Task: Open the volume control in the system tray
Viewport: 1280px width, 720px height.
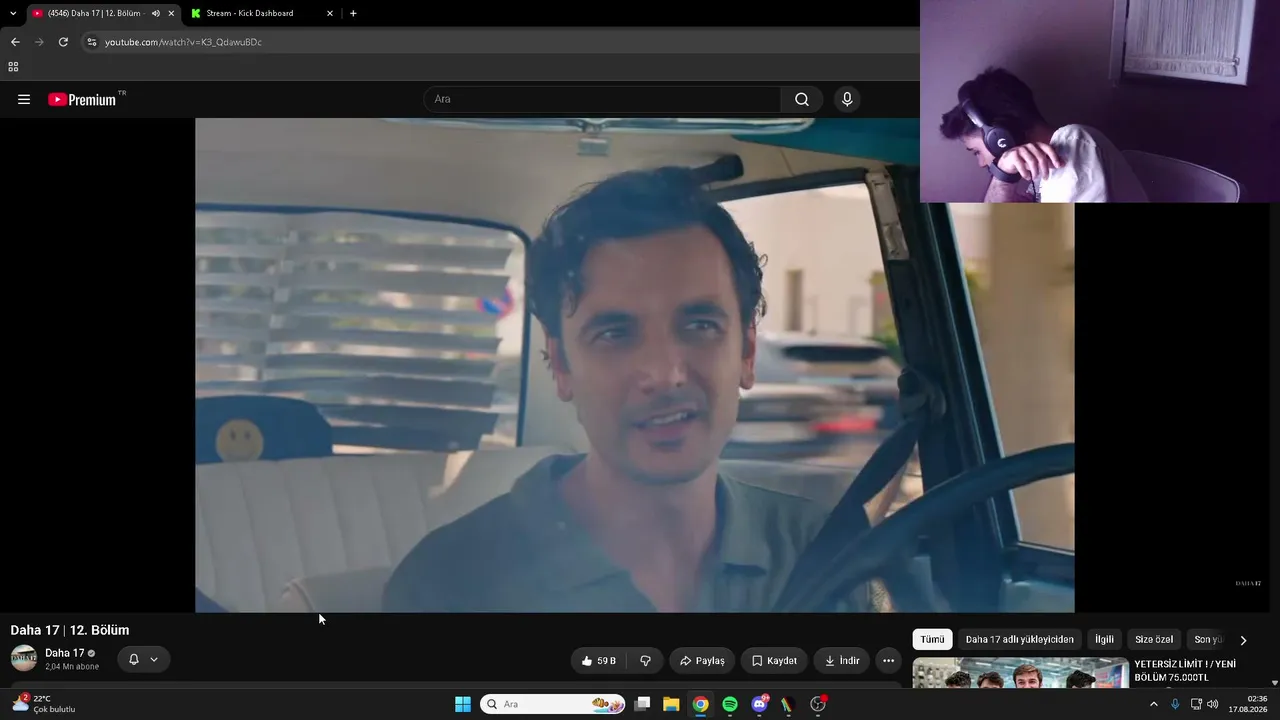Action: (x=1213, y=704)
